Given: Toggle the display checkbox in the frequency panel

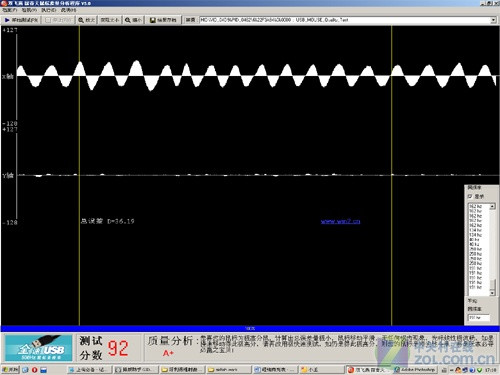Looking at the screenshot, I should [x=470, y=196].
